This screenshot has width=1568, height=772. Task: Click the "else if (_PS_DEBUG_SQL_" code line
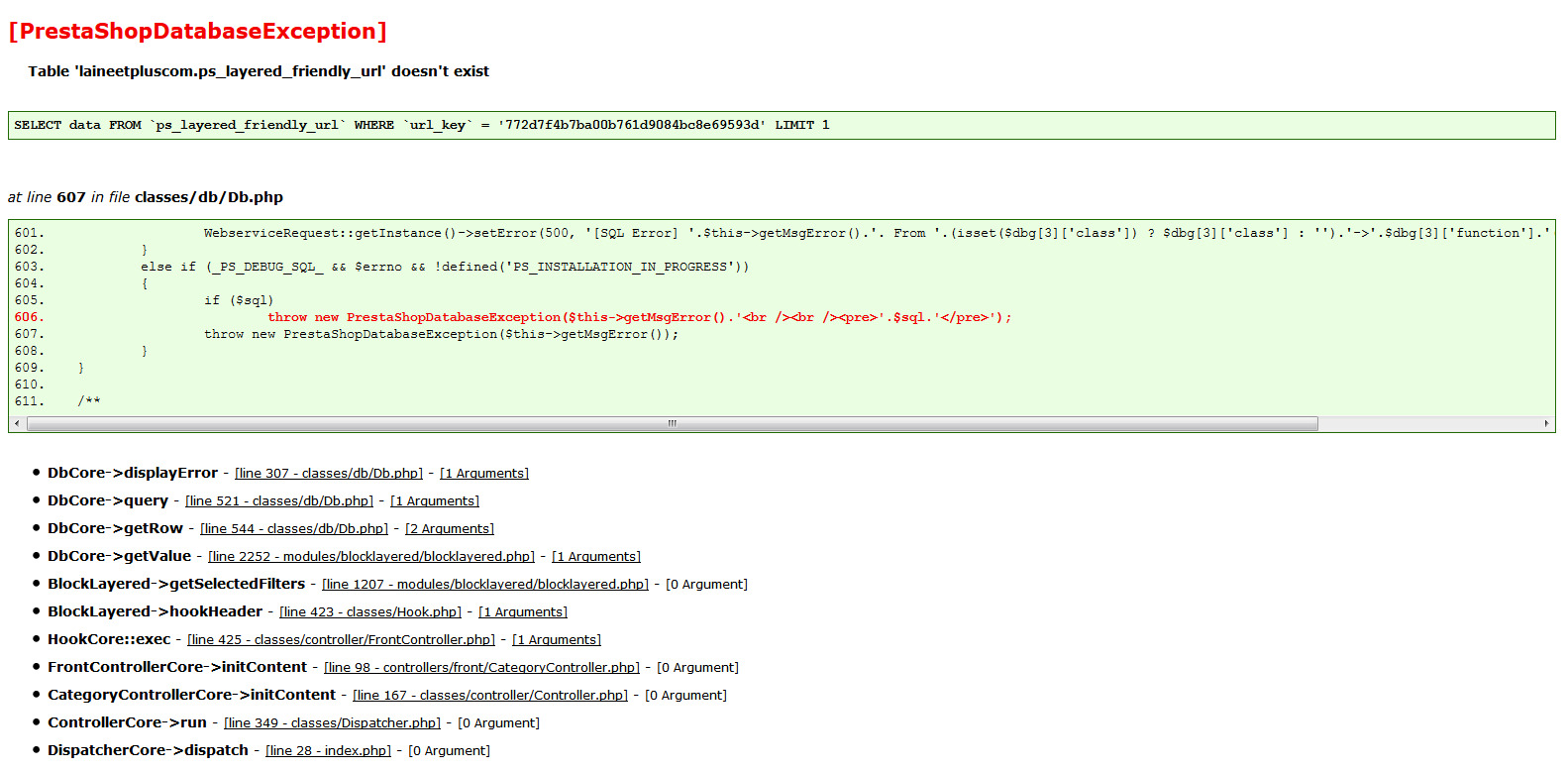[445, 267]
